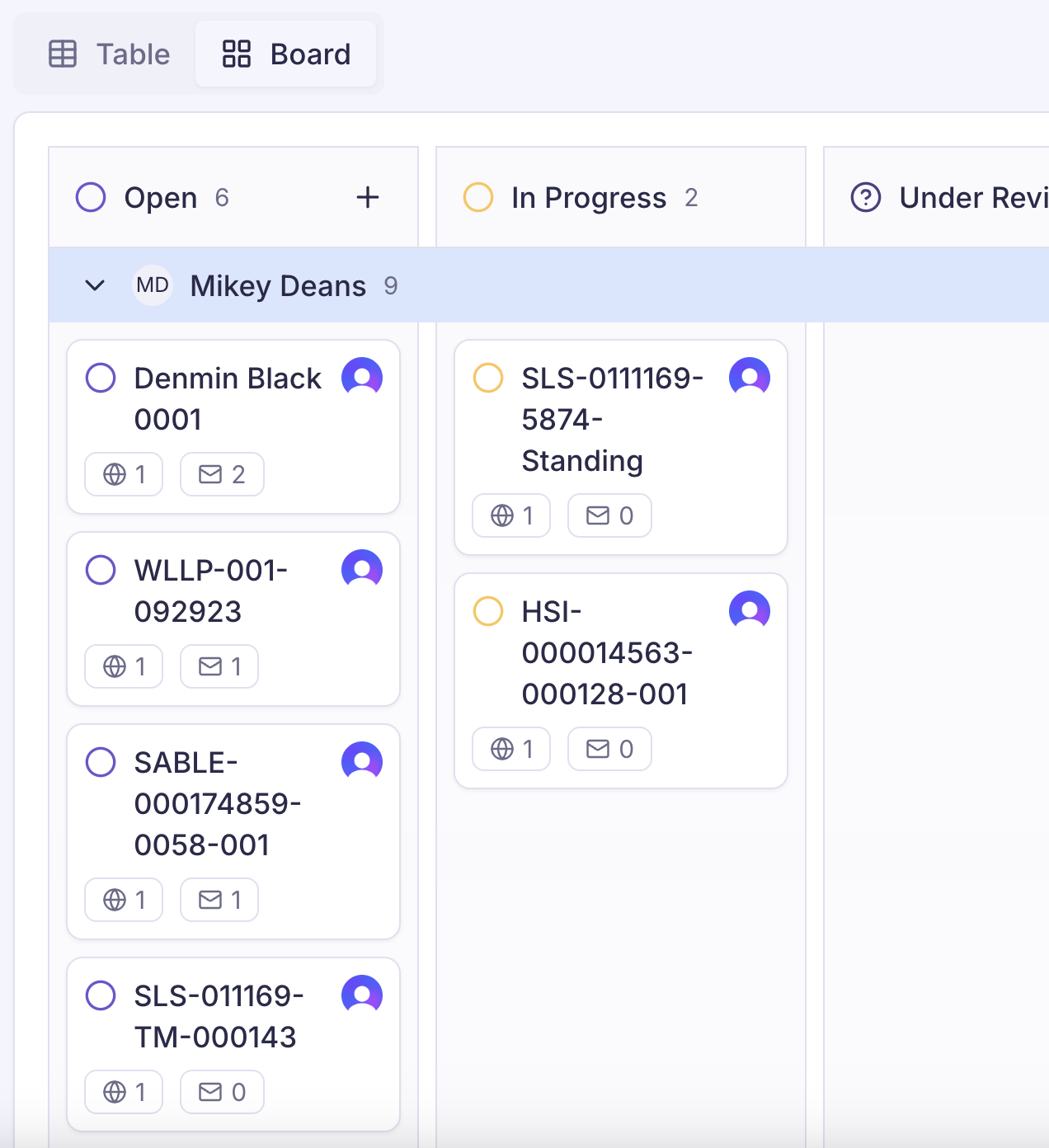Click globe count badge on SLS-011169-TM-000143
The image size is (1049, 1148).
click(124, 1092)
